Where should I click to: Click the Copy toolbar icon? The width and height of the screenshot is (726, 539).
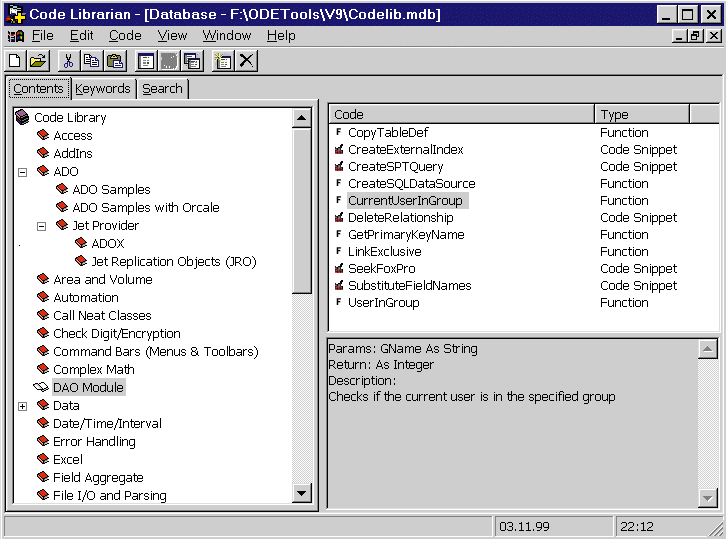(91, 61)
